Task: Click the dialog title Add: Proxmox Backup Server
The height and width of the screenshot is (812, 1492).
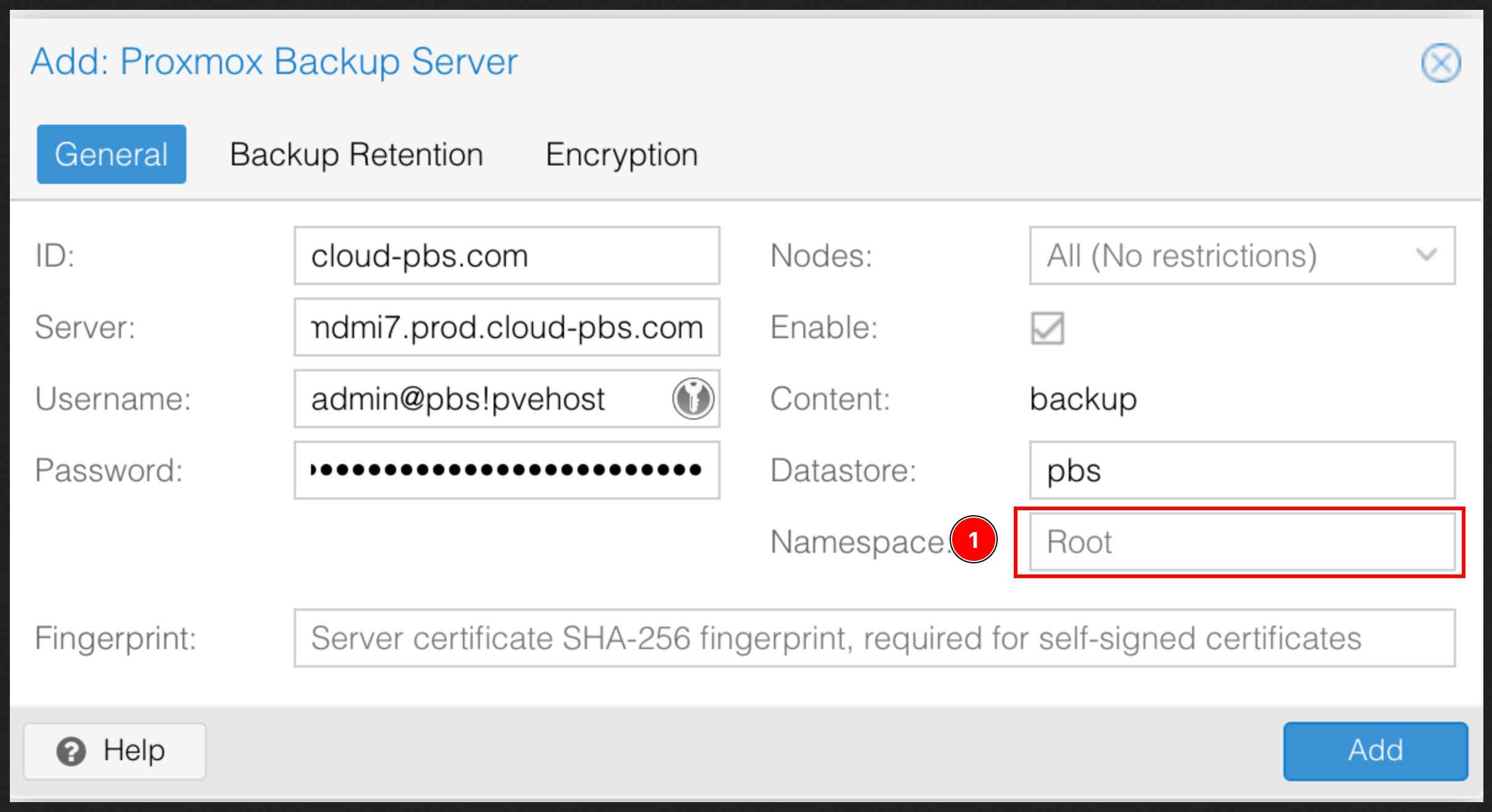Action: point(274,62)
